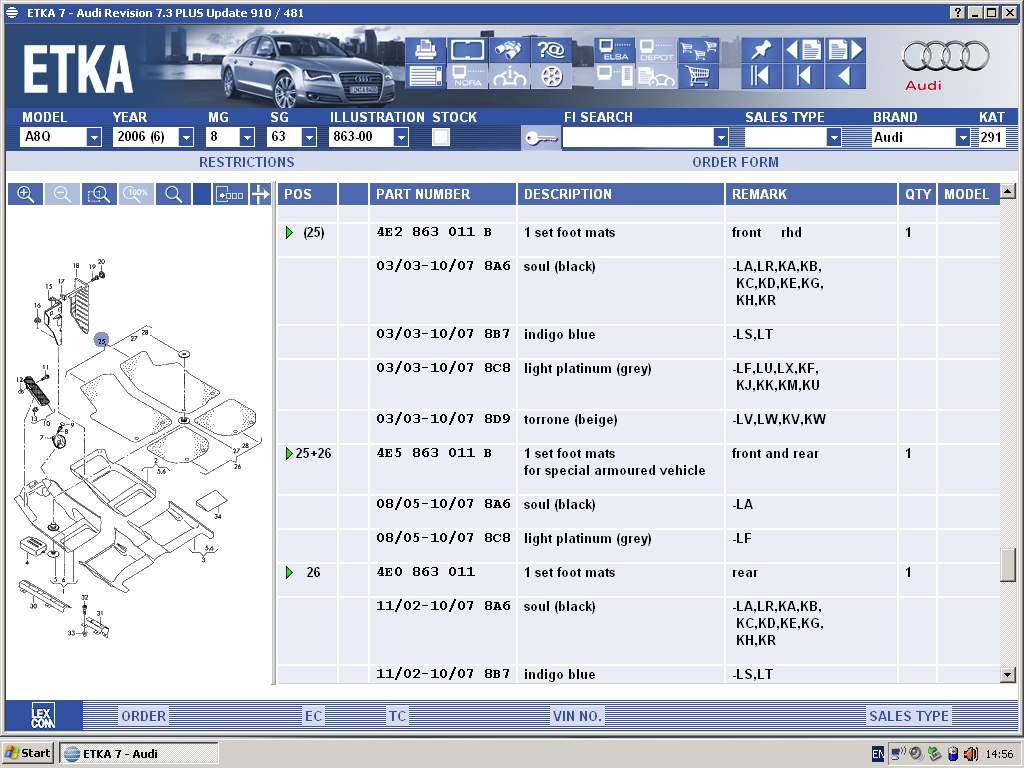Image resolution: width=1024 pixels, height=768 pixels.
Task: Click the plain magnifier icon
Action: tap(173, 194)
